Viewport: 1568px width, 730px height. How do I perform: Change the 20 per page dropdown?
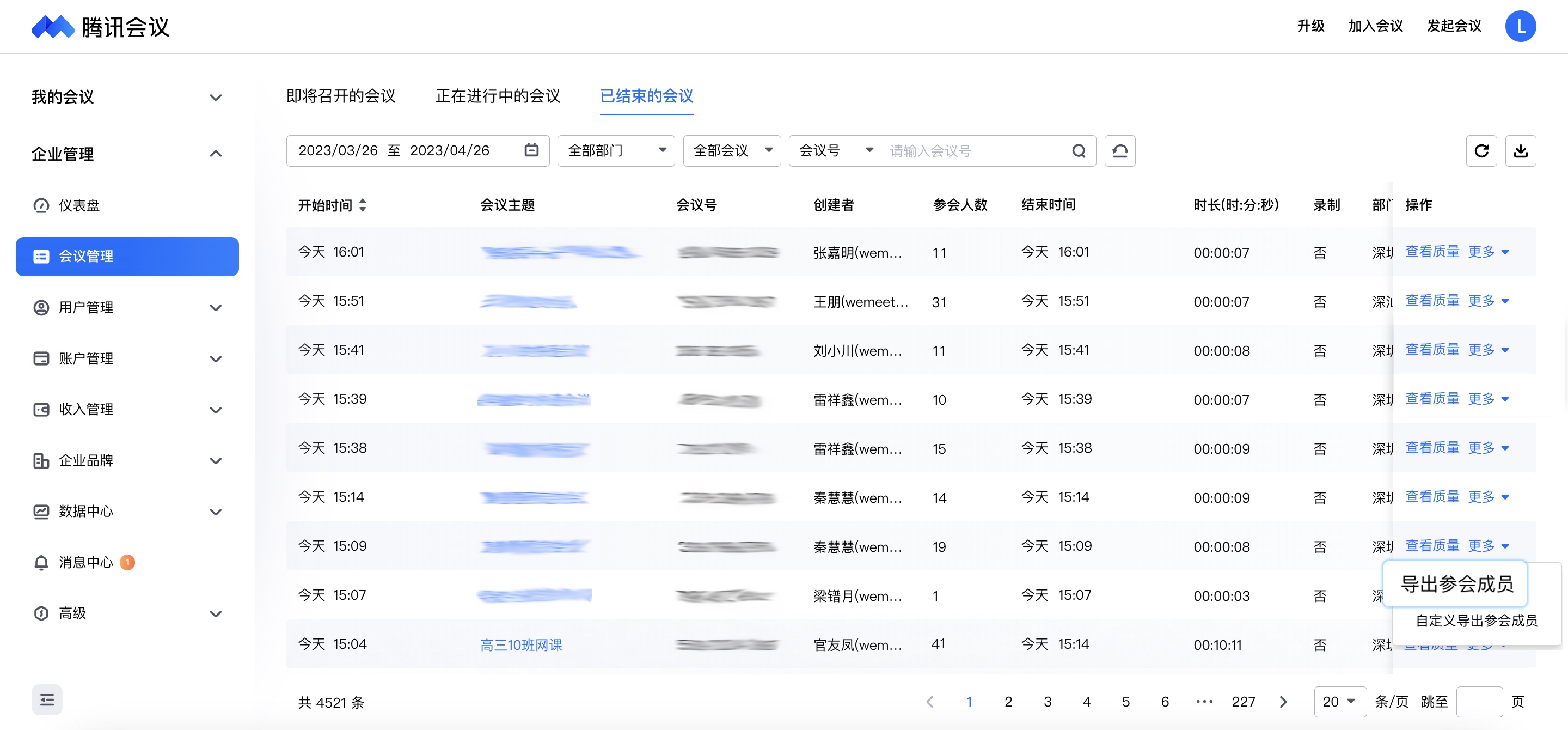point(1340,702)
